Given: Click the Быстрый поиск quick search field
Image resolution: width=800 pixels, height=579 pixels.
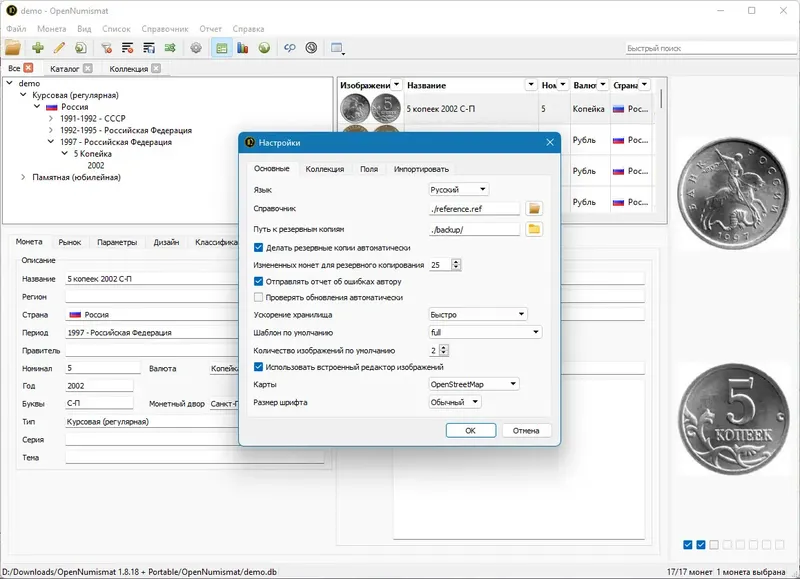Looking at the screenshot, I should coord(711,48).
